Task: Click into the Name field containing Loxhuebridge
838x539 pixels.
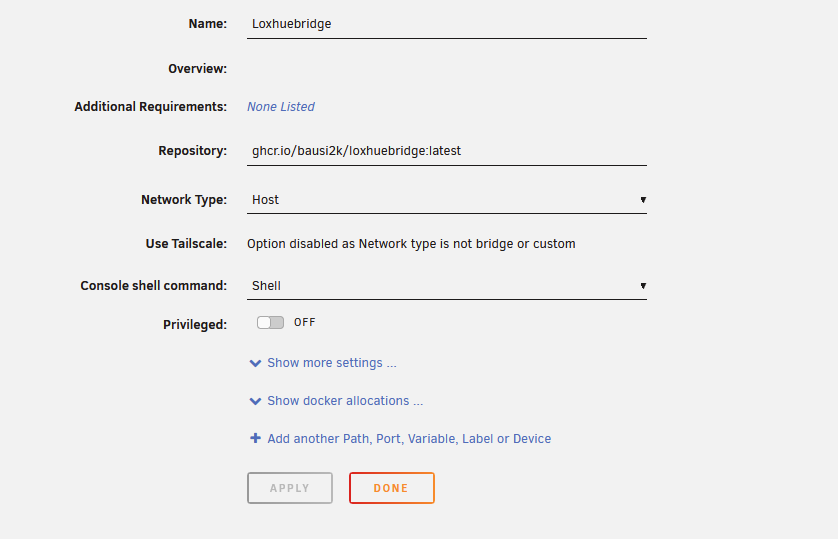Action: 446,24
